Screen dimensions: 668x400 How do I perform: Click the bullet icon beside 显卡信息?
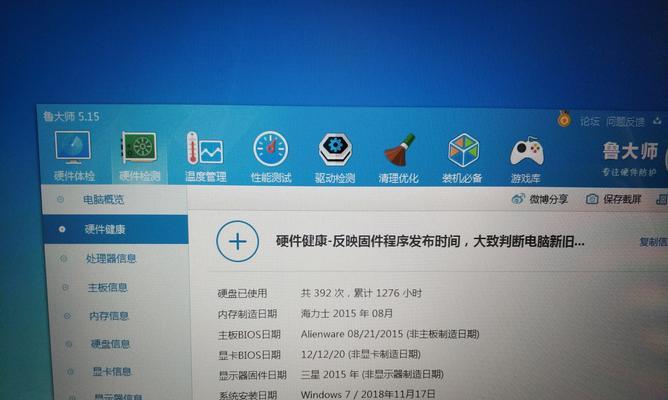(x=70, y=371)
